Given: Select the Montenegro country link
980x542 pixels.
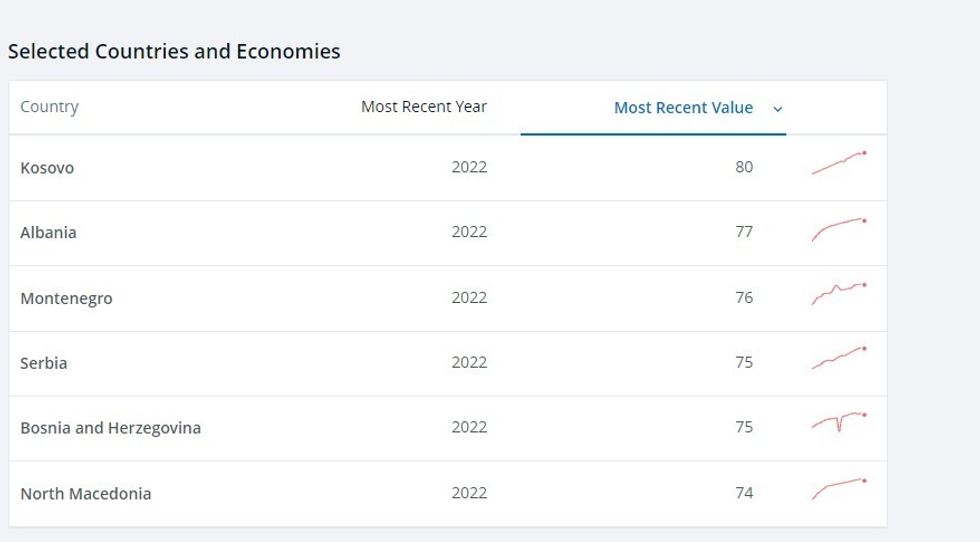Looking at the screenshot, I should click(66, 298).
